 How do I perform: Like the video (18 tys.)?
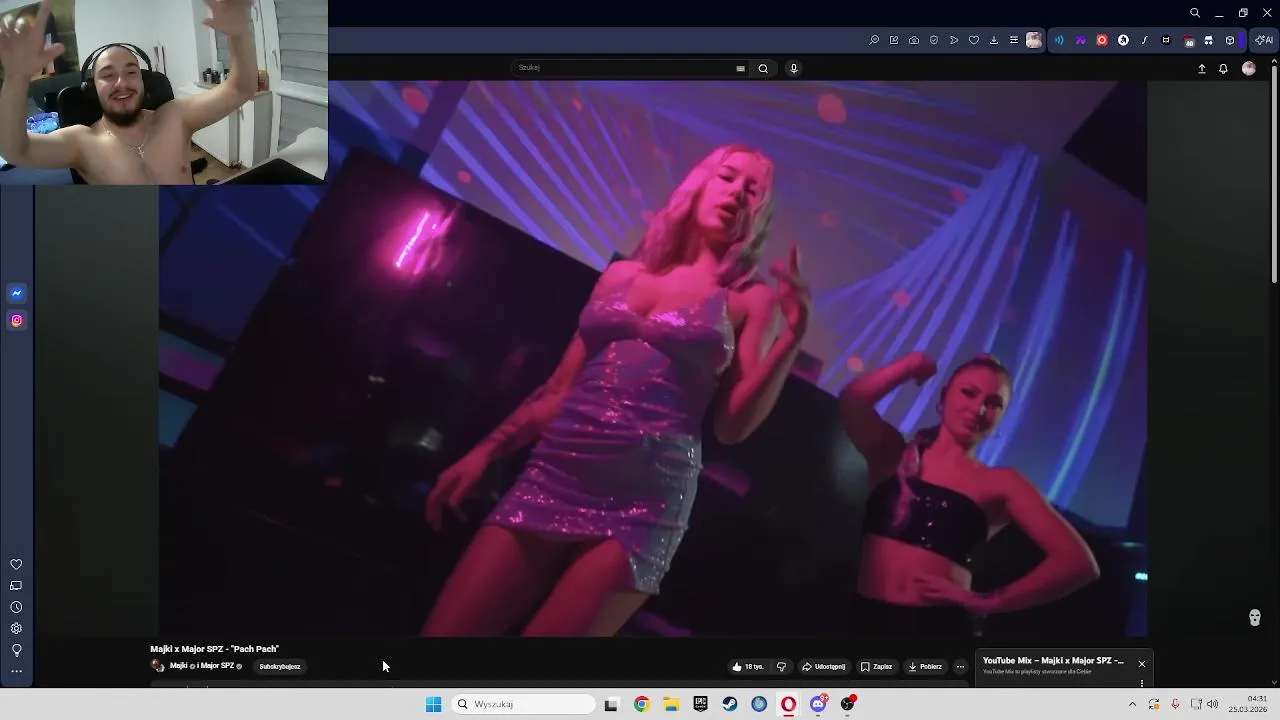click(x=747, y=667)
